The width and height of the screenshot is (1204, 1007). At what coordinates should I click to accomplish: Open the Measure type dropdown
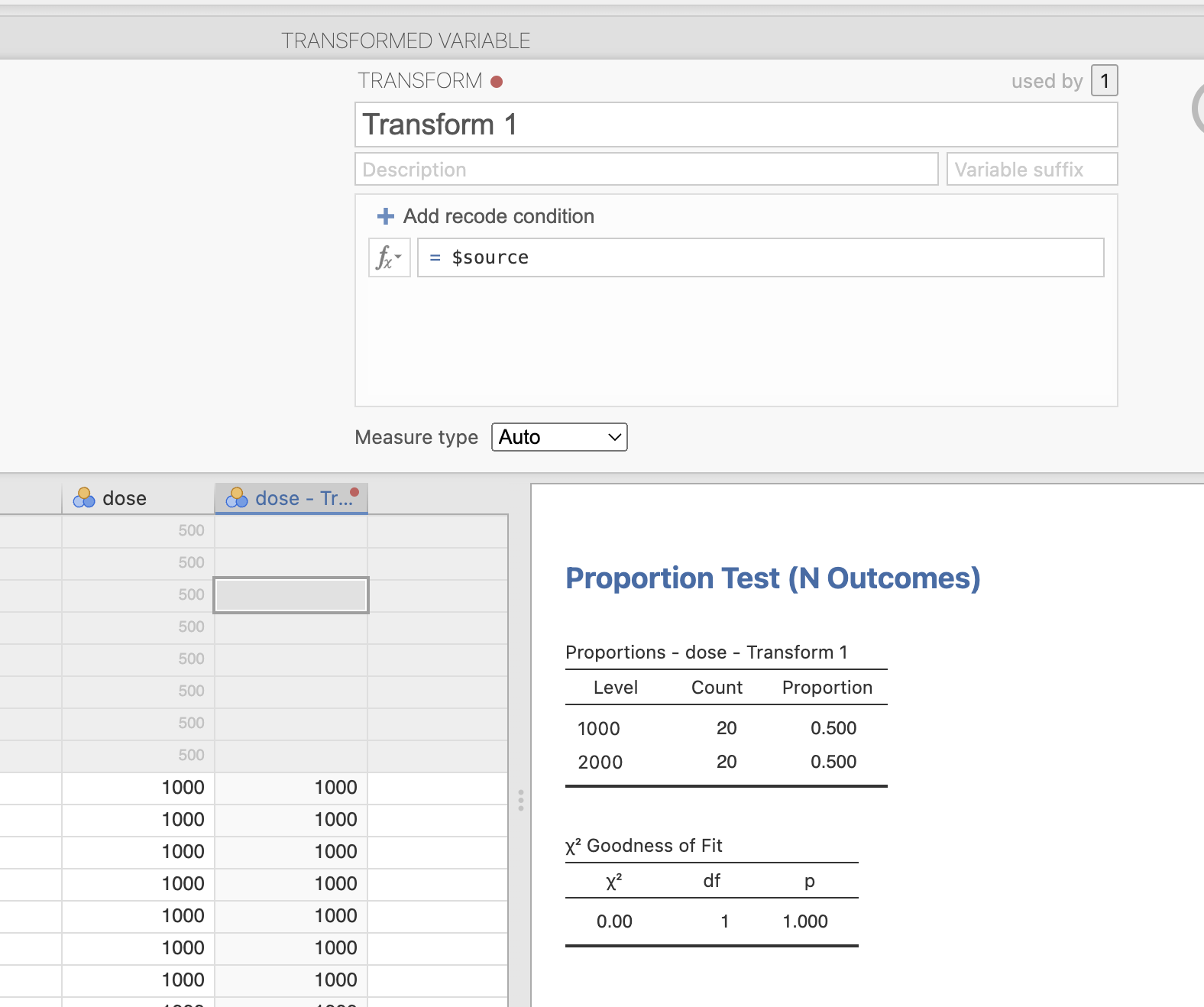coord(559,437)
